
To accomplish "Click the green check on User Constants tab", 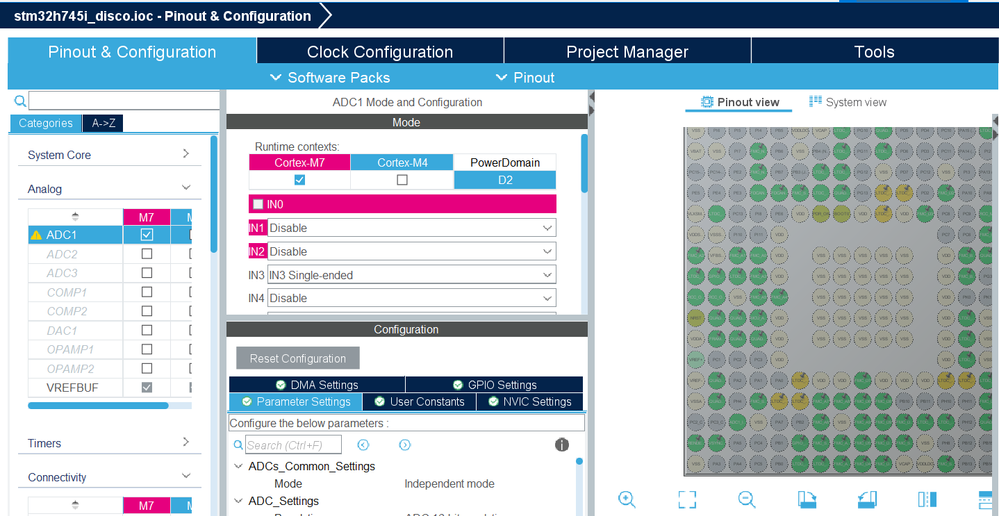I will (x=380, y=401).
